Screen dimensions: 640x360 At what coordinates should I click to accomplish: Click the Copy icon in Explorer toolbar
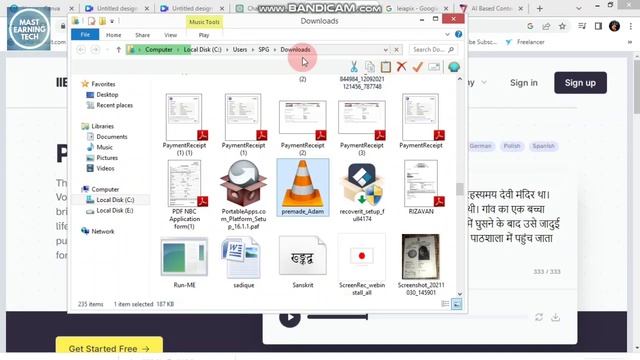370,67
